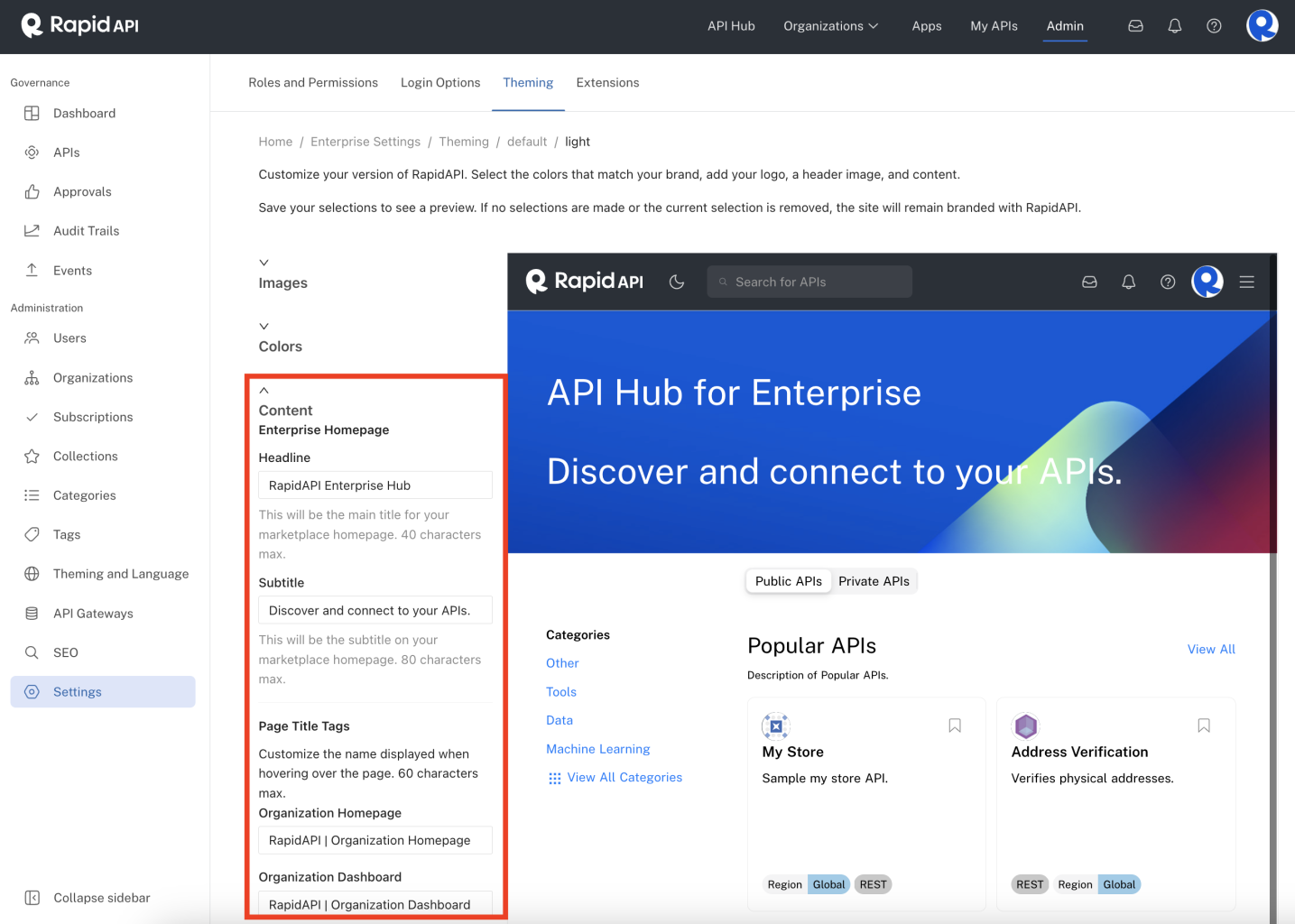Click the Dashboard sidebar icon
Screen dimensions: 1295x924
[32, 113]
